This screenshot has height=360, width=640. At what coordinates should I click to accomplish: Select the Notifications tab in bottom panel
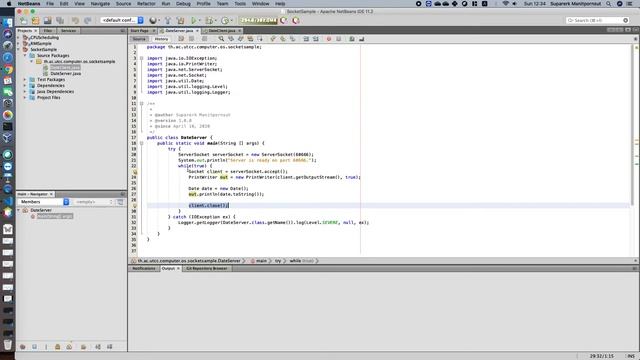(x=144, y=268)
